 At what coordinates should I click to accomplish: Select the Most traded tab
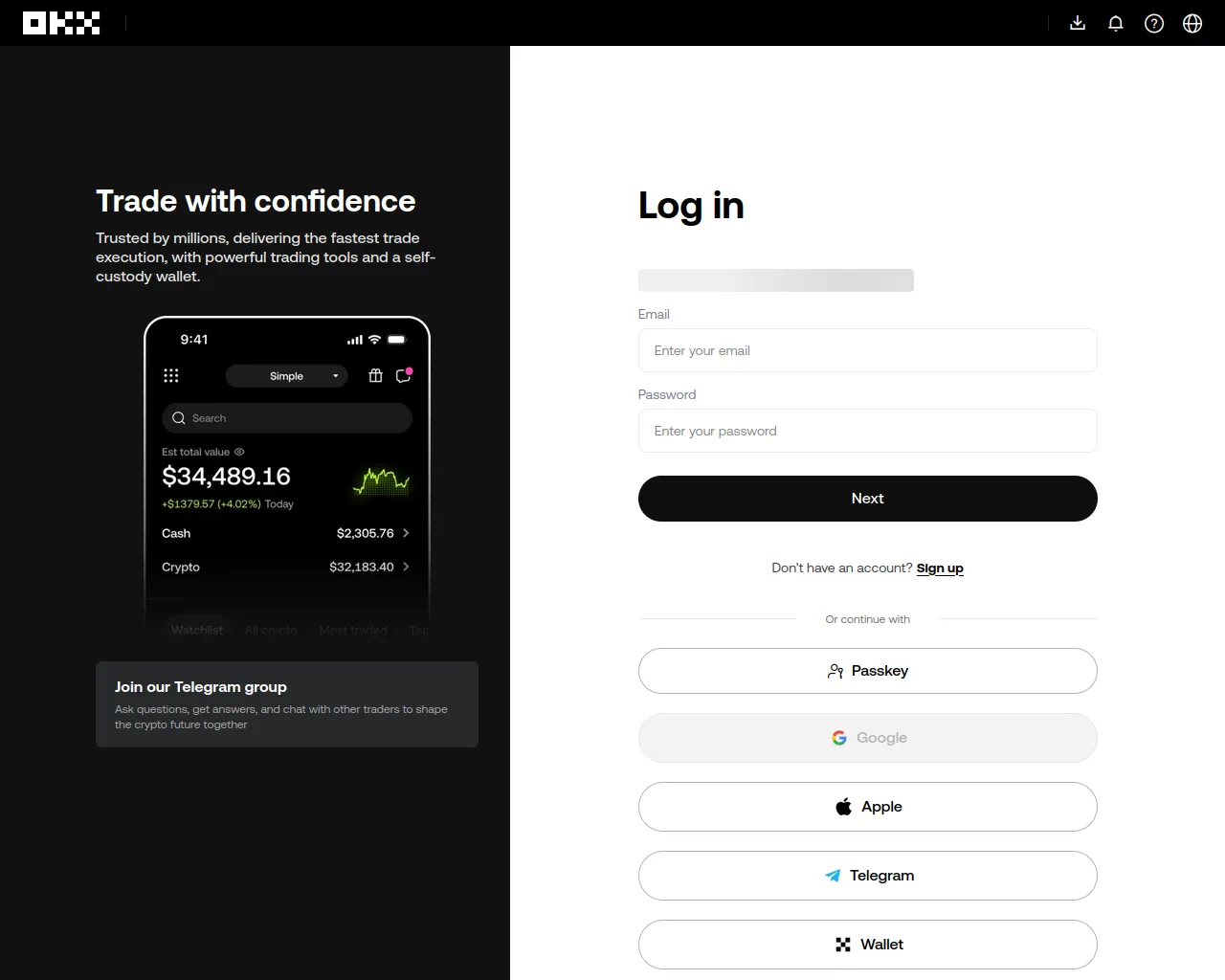click(353, 630)
